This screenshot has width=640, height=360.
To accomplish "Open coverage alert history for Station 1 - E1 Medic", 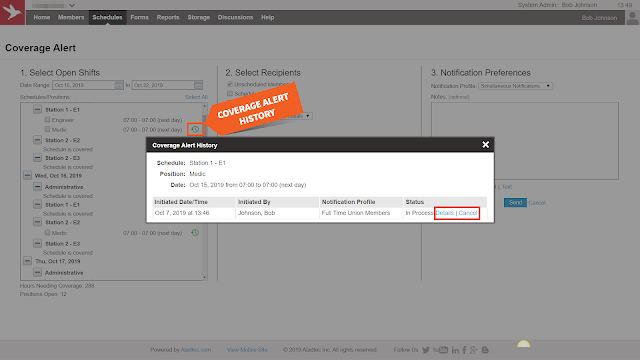I will 195,129.
